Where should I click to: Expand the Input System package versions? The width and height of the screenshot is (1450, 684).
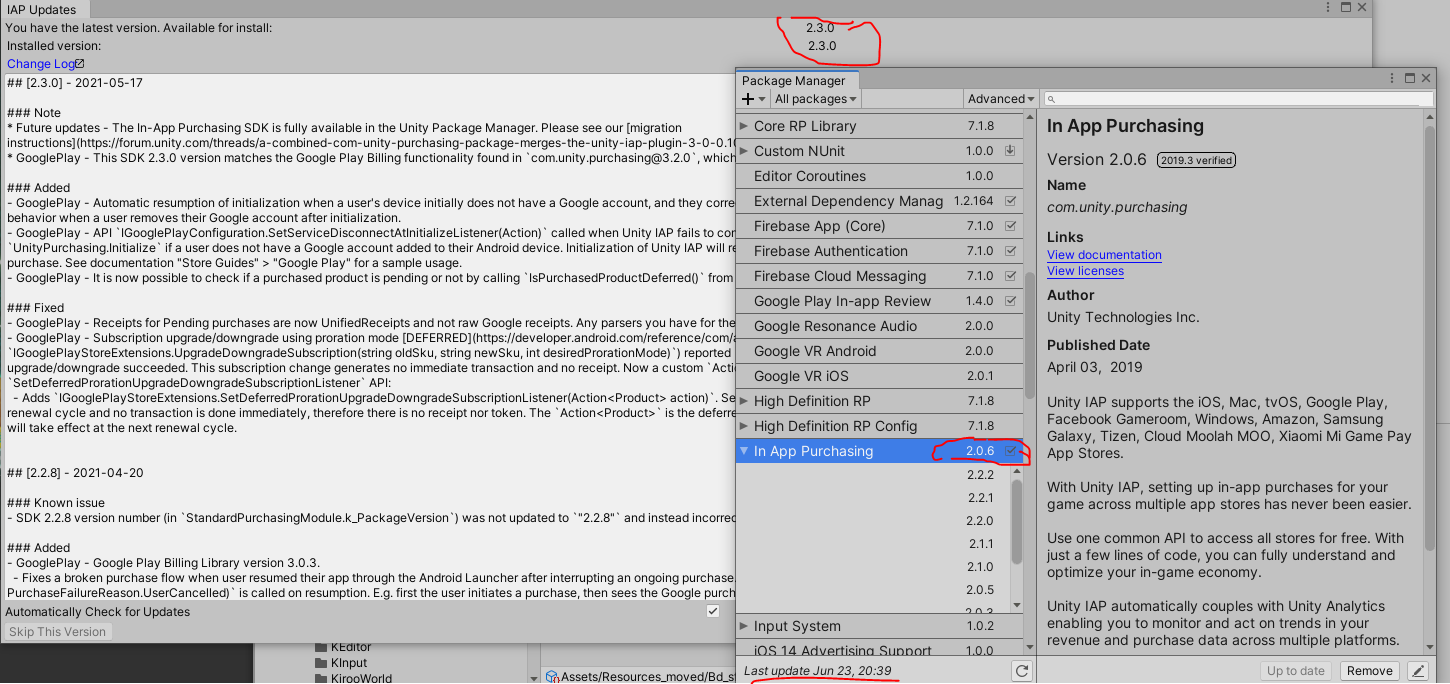(744, 626)
